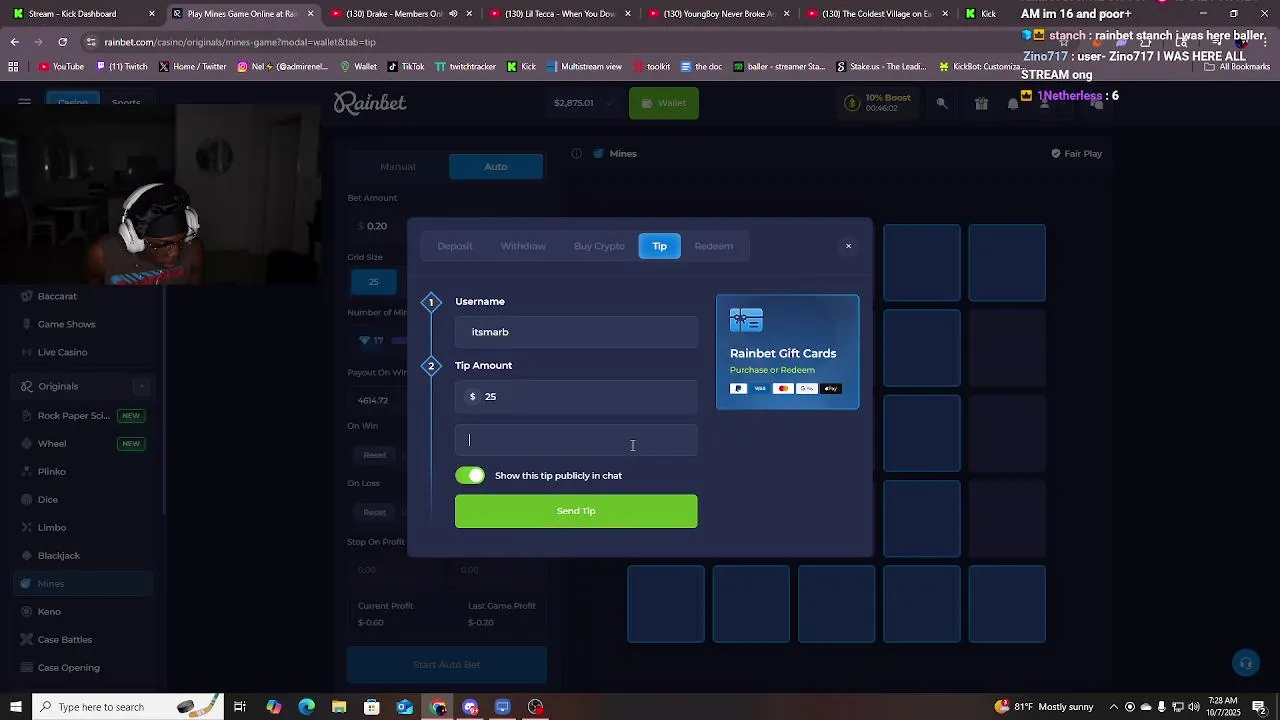1280x720 pixels.
Task: Select the Sports tab in sidebar
Action: pos(126,102)
